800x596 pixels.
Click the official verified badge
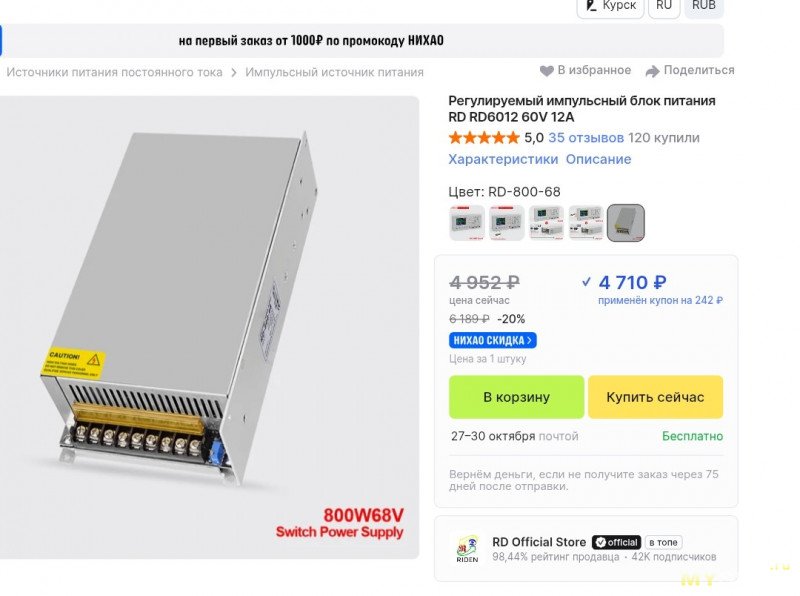pyautogui.click(x=616, y=542)
